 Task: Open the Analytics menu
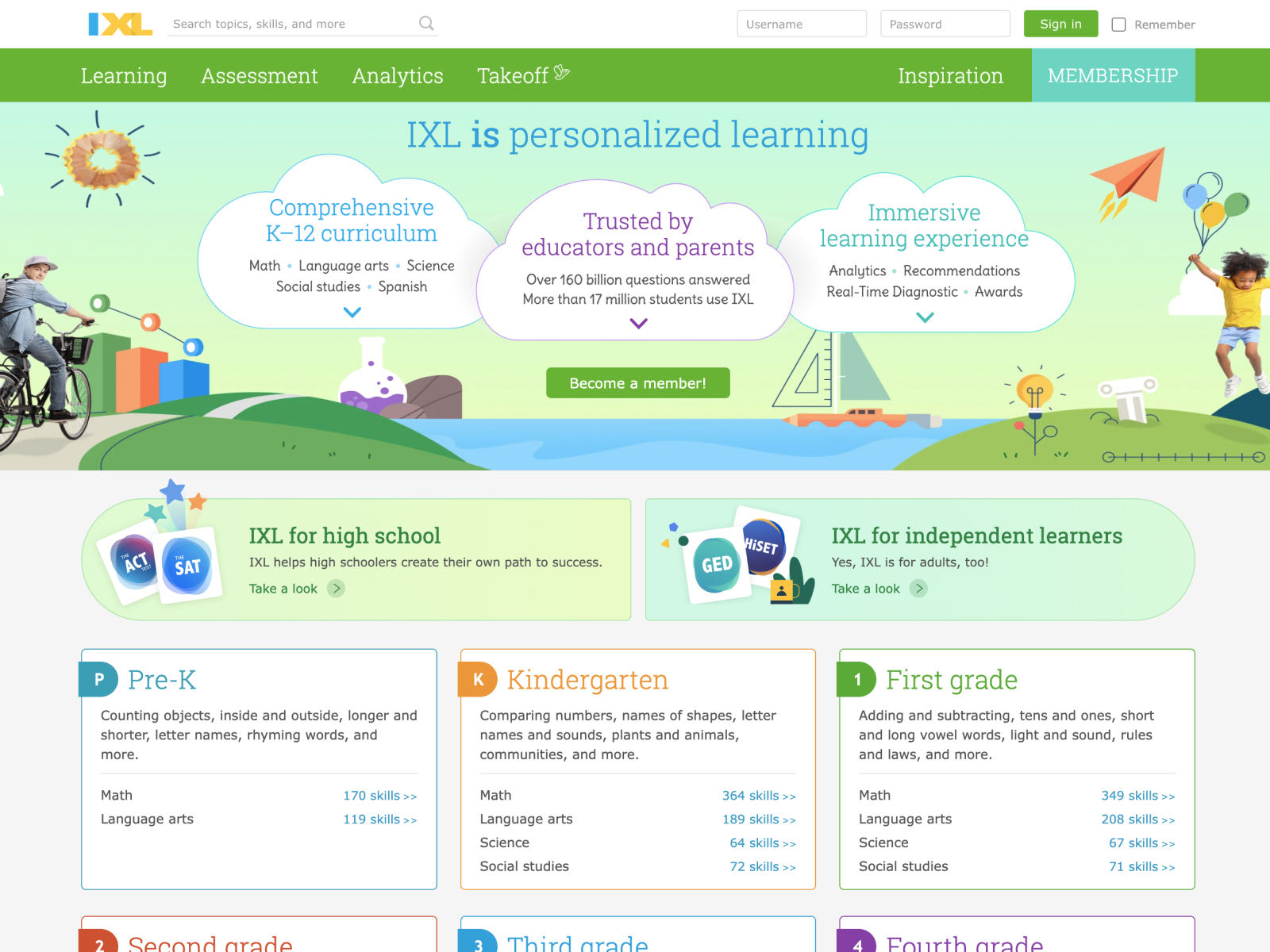398,75
